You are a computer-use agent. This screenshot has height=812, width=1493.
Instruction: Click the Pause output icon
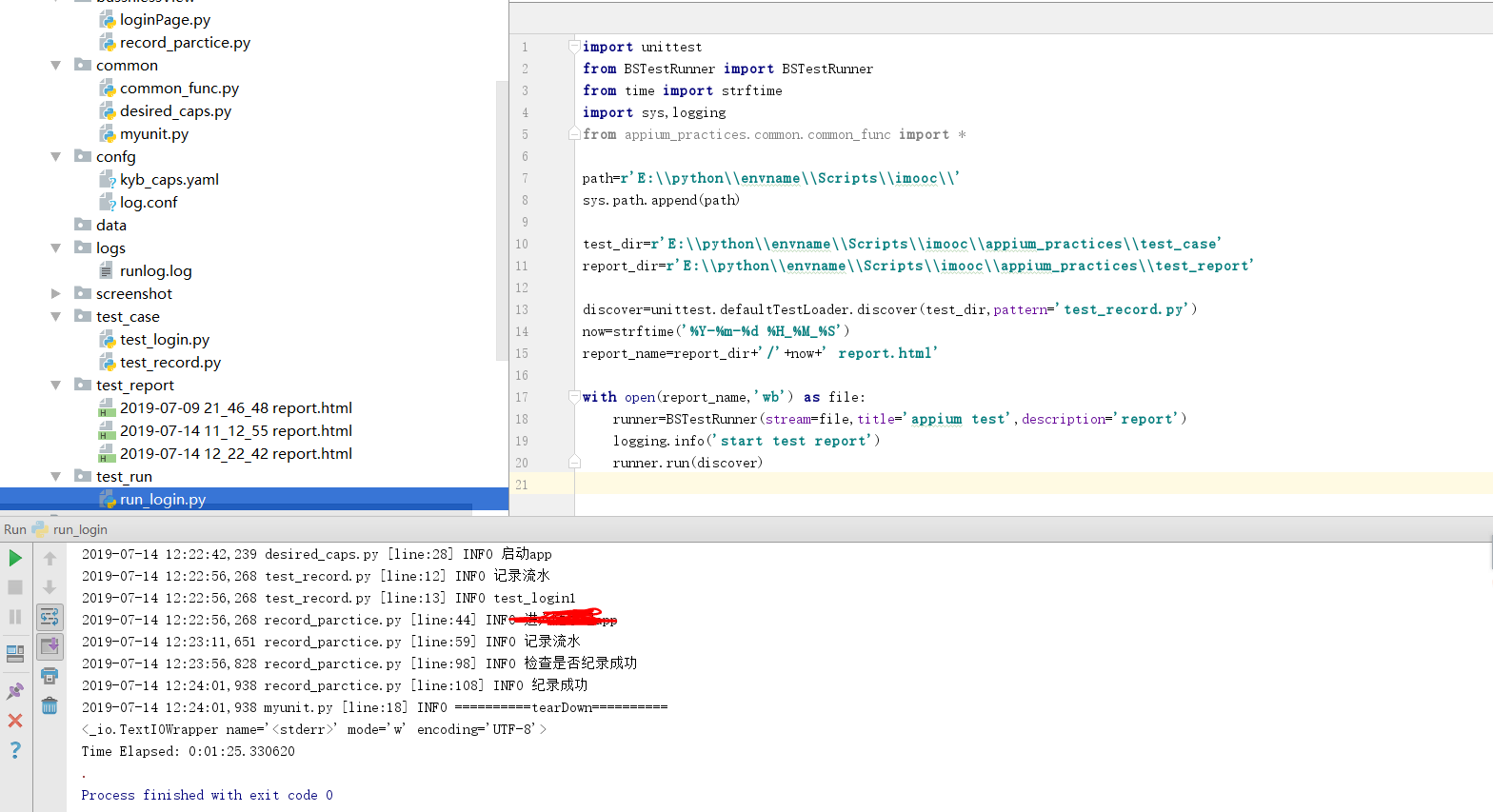(x=15, y=617)
